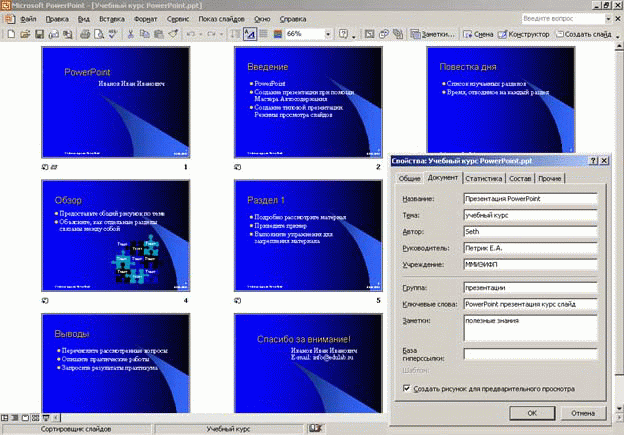Open the Undo history dropdown arrow
Image resolution: width=624 pixels, height=435 pixels.
[201, 34]
